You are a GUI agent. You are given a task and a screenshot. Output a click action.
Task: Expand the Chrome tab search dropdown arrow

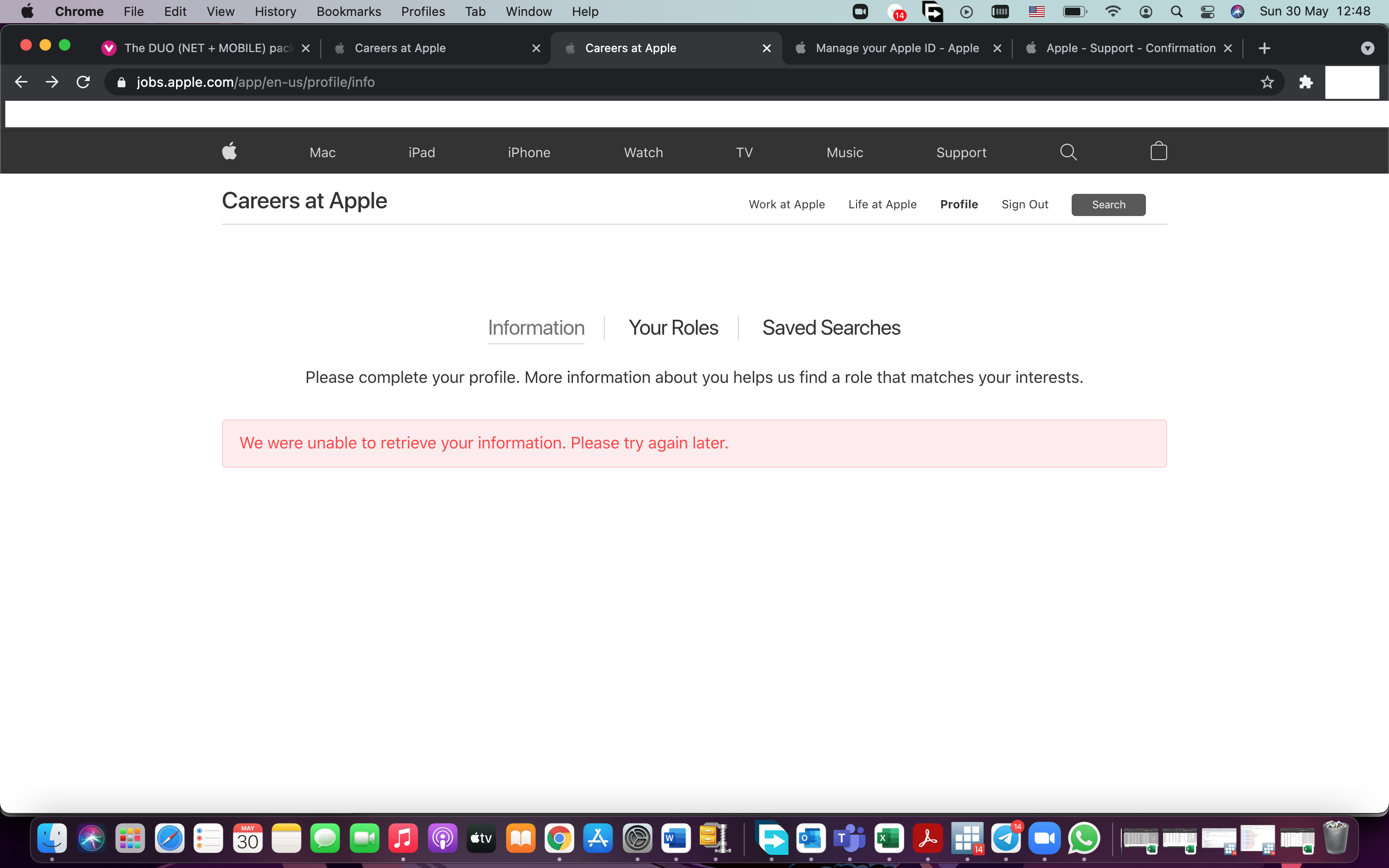click(x=1367, y=48)
